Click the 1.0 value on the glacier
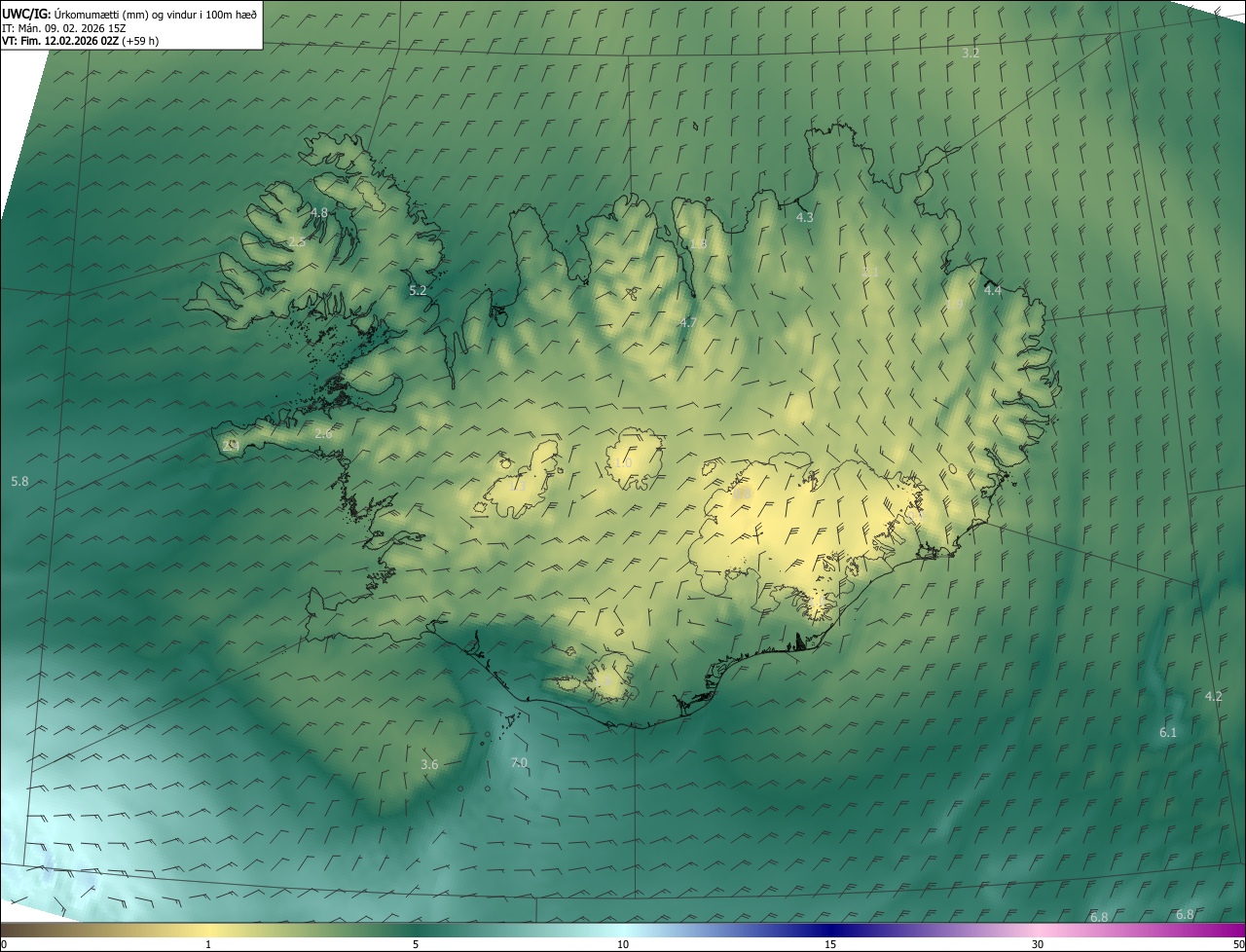This screenshot has width=1246, height=952. pos(623,462)
